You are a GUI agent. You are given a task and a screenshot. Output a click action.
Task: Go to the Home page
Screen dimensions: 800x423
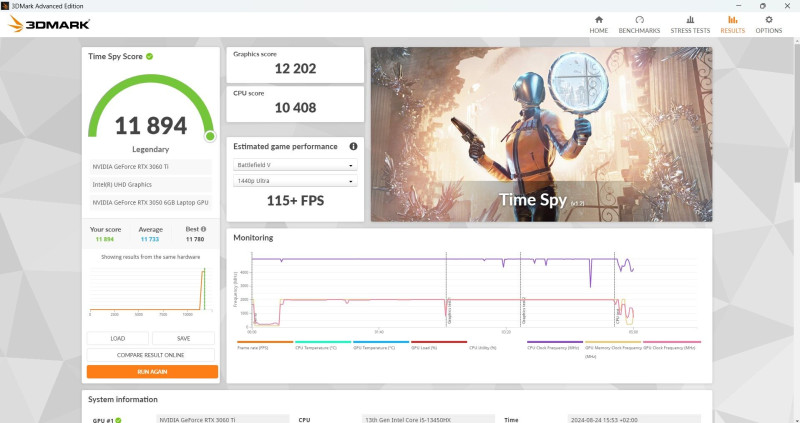[x=598, y=24]
